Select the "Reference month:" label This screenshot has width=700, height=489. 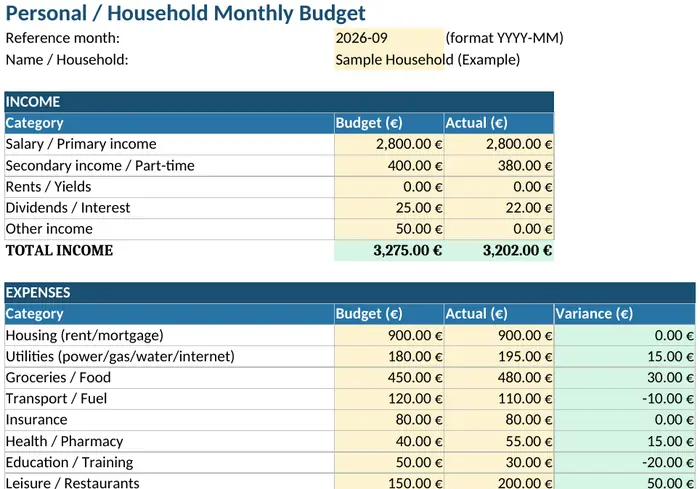click(x=62, y=38)
